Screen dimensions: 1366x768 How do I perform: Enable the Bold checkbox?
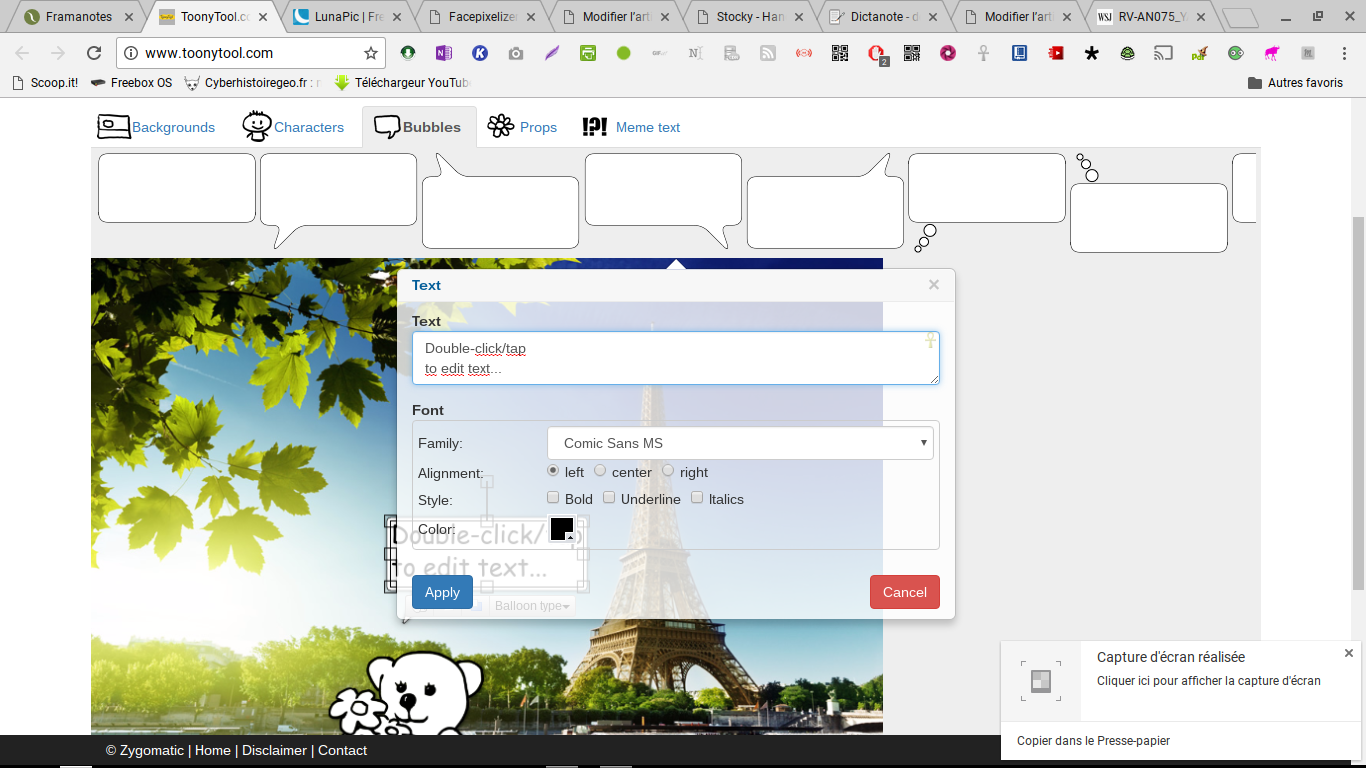coord(553,498)
